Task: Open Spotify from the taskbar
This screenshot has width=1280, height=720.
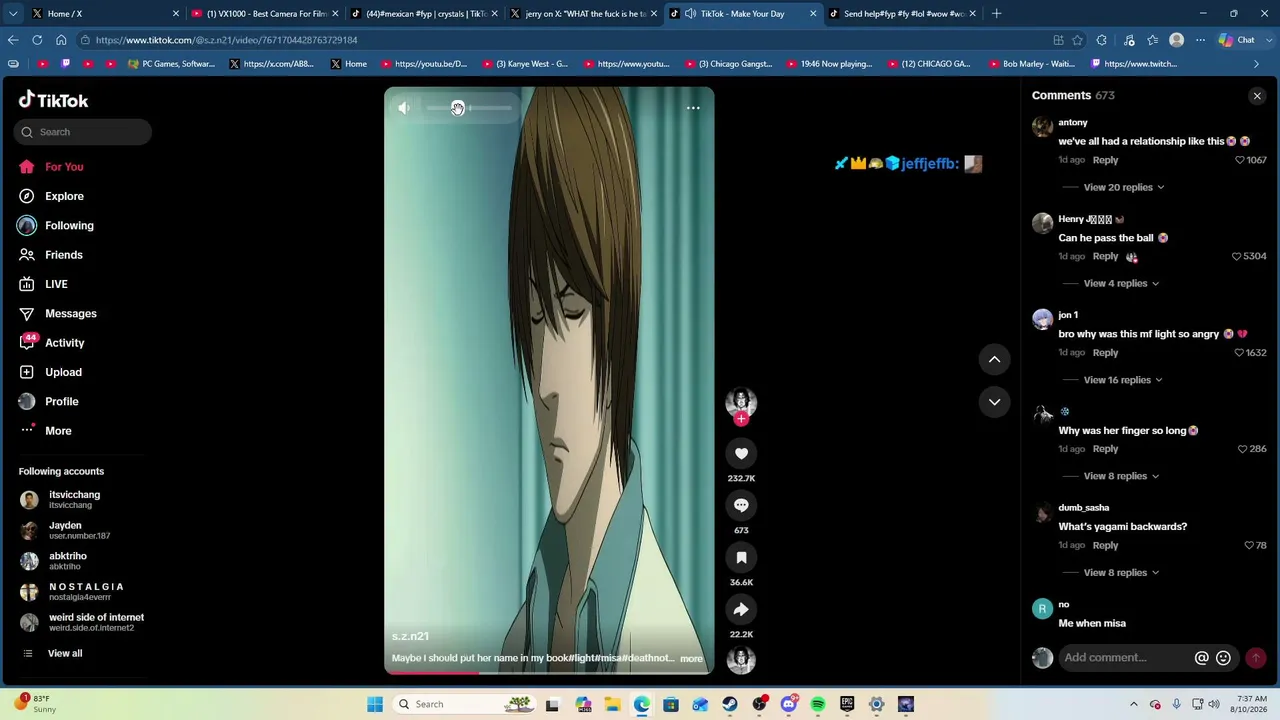Action: [818, 705]
